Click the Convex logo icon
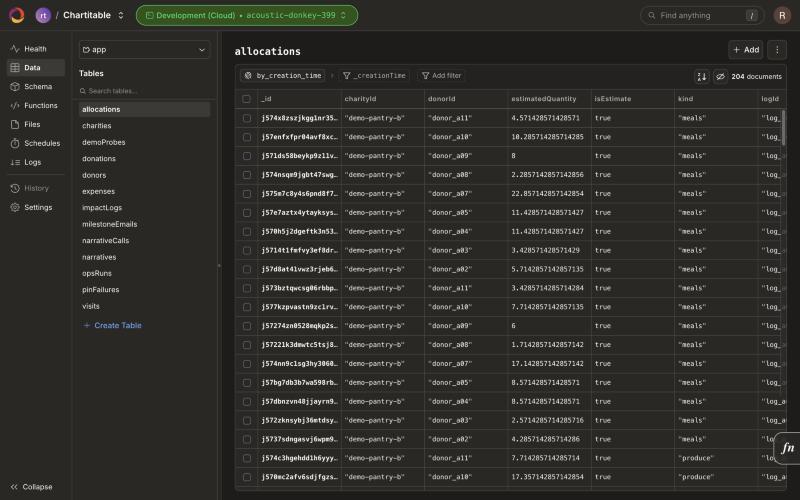This screenshot has width=800, height=500. (x=16, y=15)
